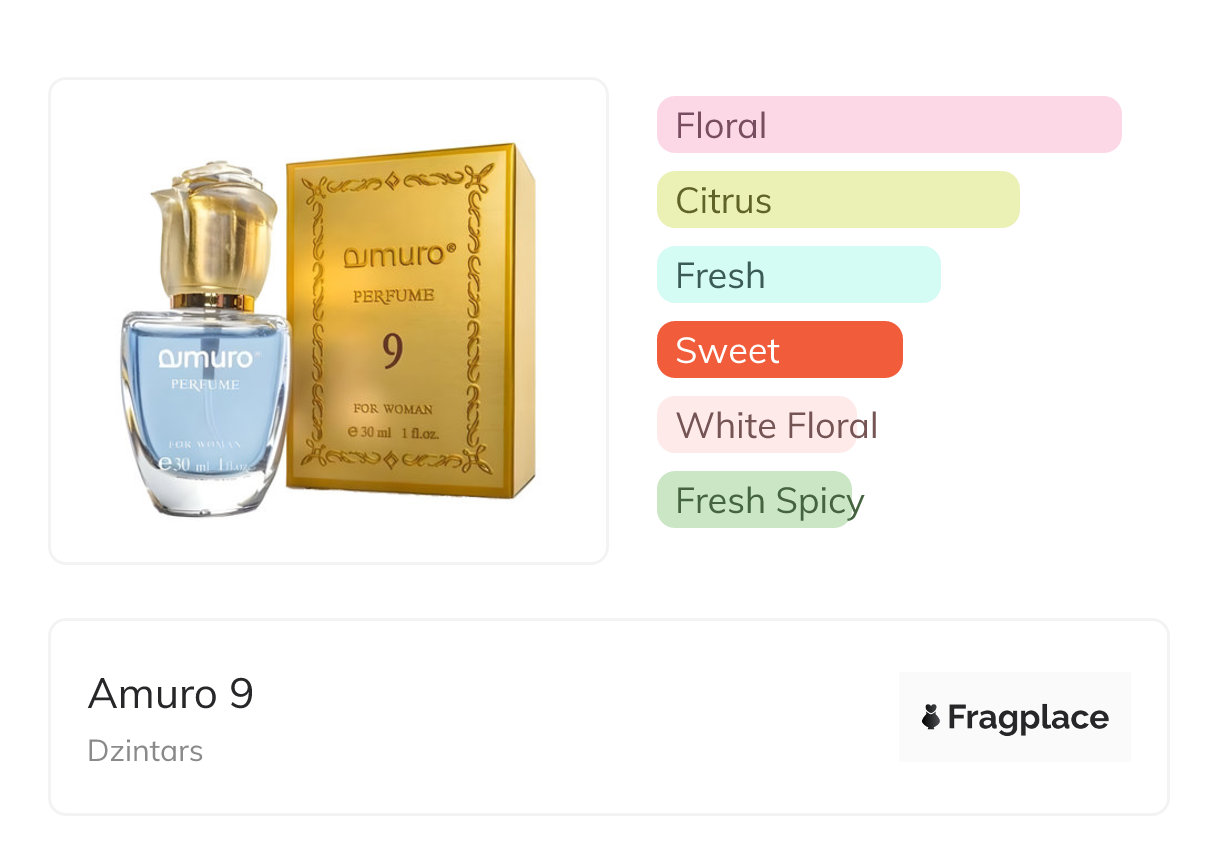Image resolution: width=1218 pixels, height=864 pixels.
Task: Click the golden perfume box image
Action: point(410,320)
